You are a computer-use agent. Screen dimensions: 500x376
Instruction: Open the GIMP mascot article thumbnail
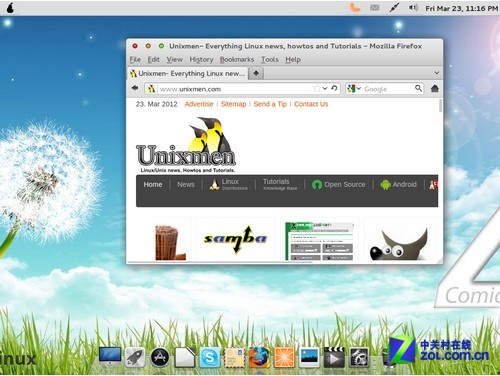(399, 244)
